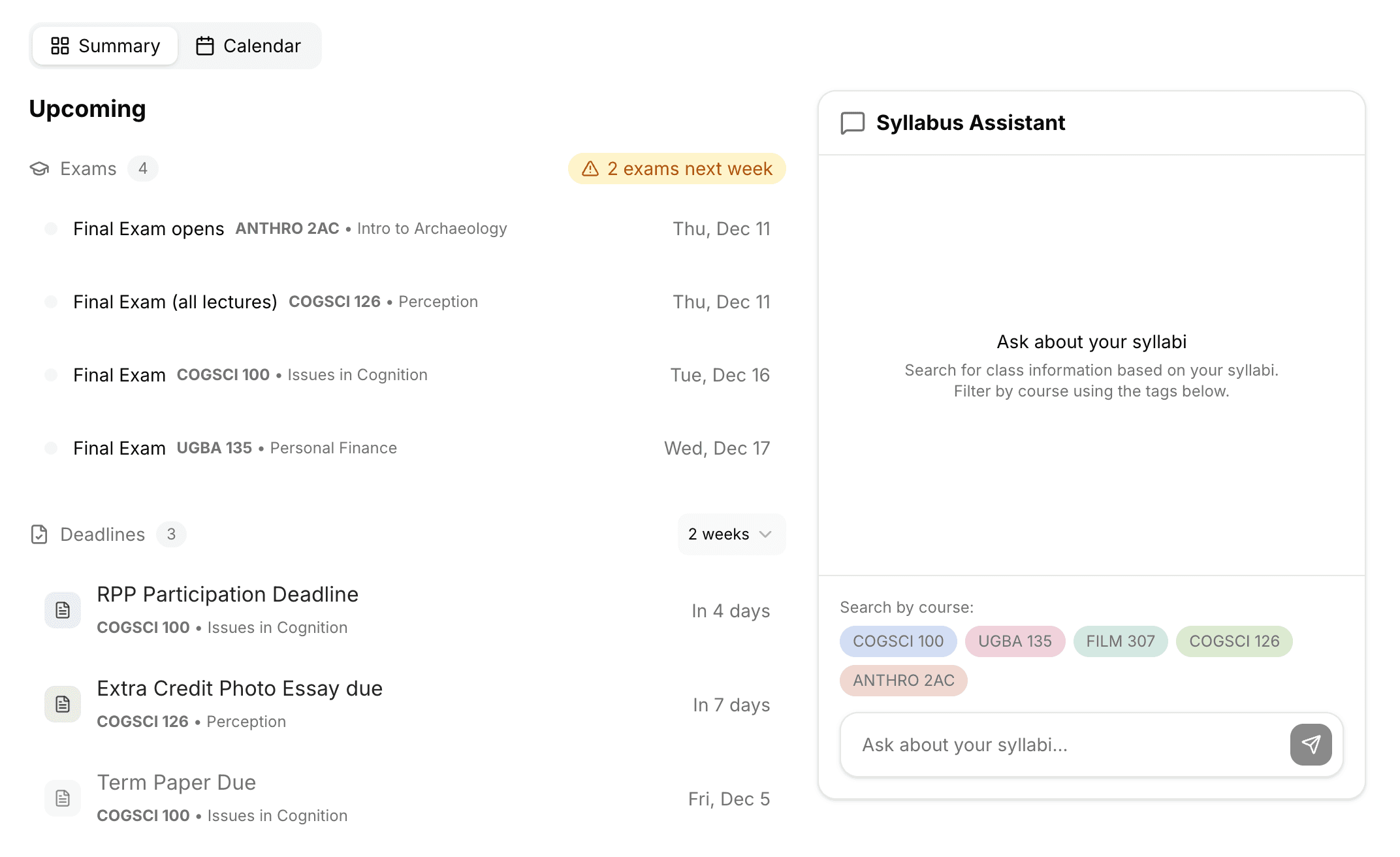Check off the COGSCI 126 Final Exam

[50, 302]
